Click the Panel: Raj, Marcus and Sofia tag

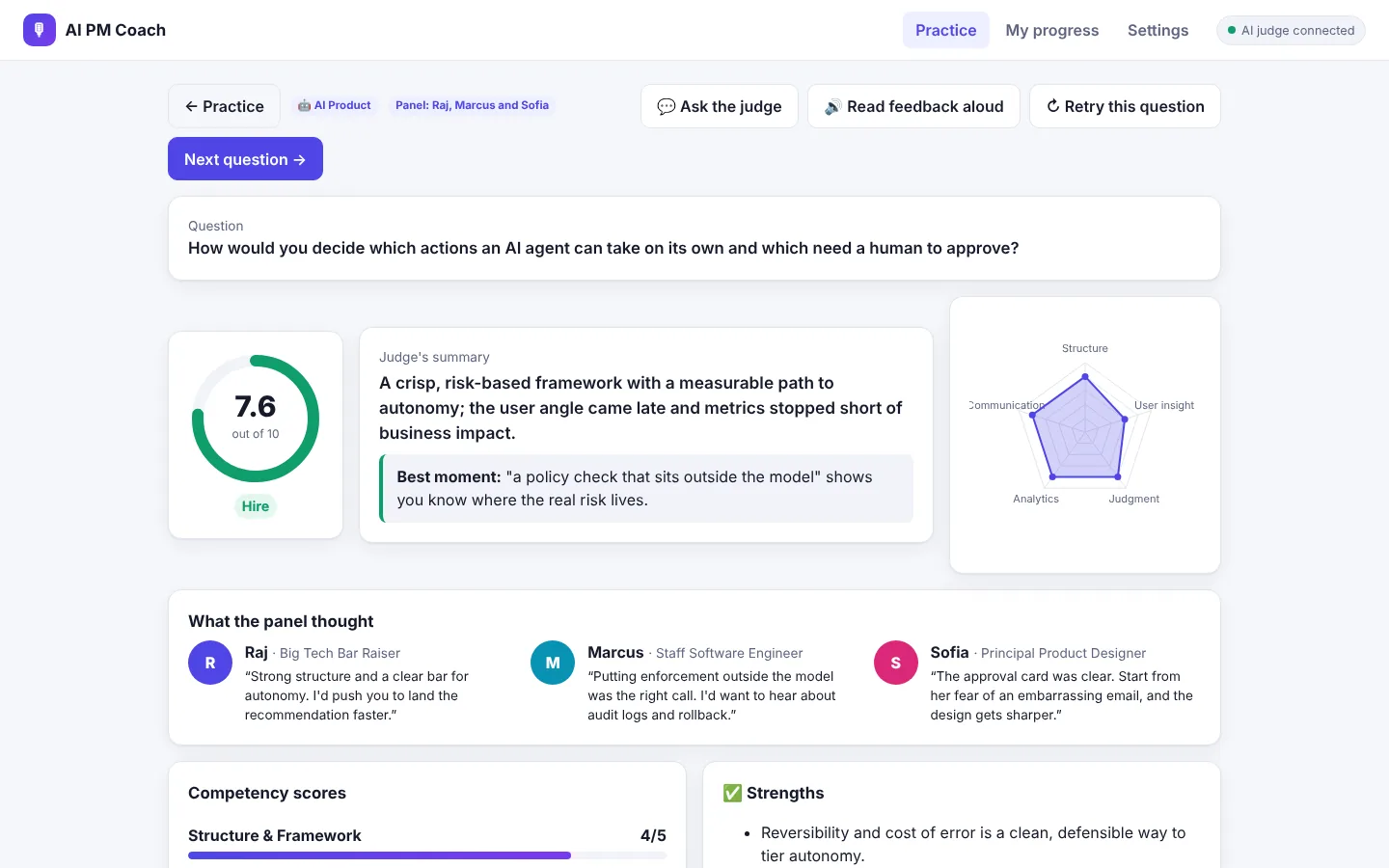click(x=472, y=105)
